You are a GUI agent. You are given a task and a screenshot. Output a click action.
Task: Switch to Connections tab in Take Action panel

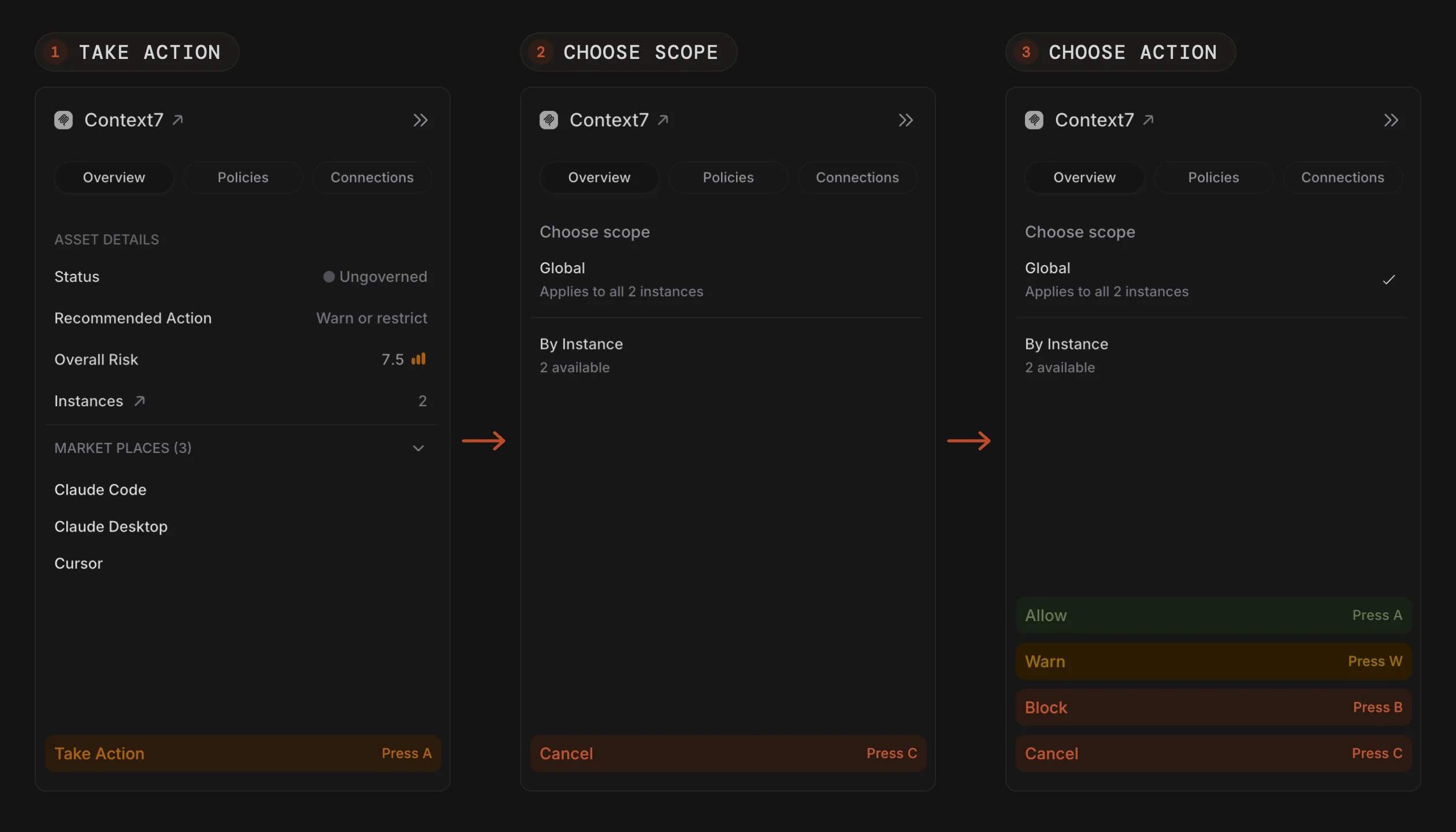(372, 177)
